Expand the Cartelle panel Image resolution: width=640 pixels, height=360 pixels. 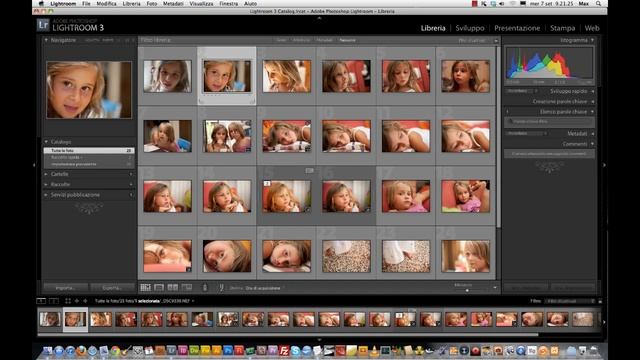click(46, 174)
